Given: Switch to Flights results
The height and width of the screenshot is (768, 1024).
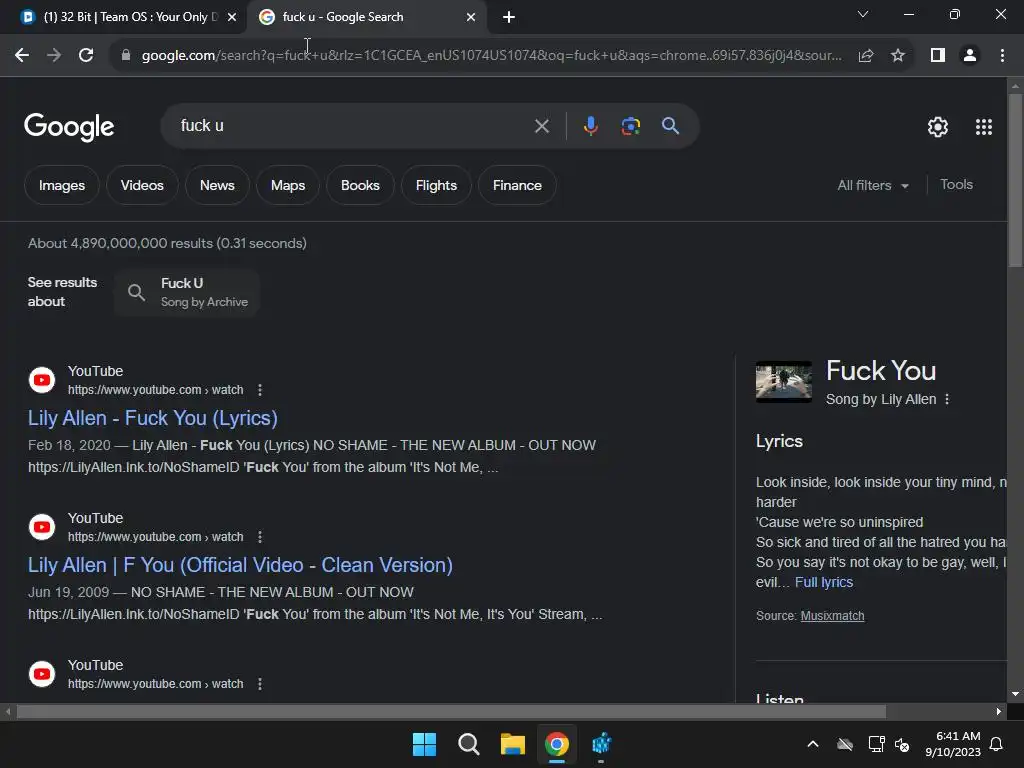Looking at the screenshot, I should pyautogui.click(x=436, y=185).
